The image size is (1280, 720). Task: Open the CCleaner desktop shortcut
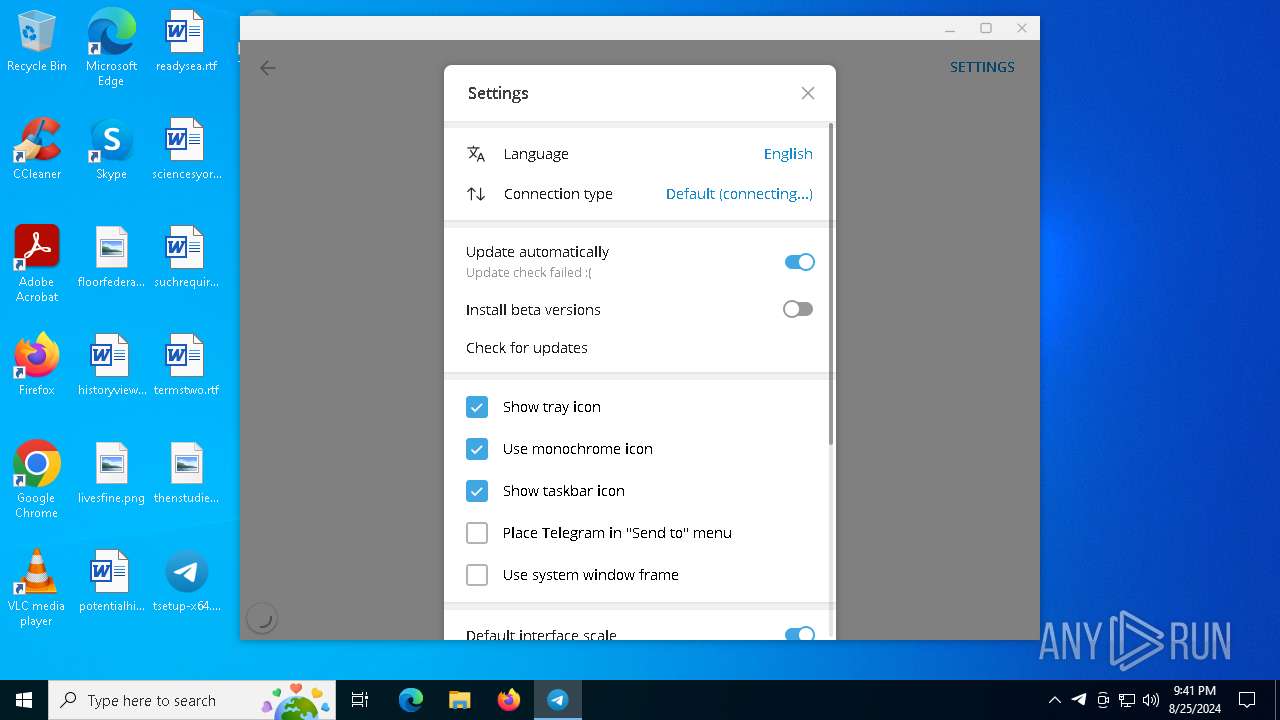(37, 150)
